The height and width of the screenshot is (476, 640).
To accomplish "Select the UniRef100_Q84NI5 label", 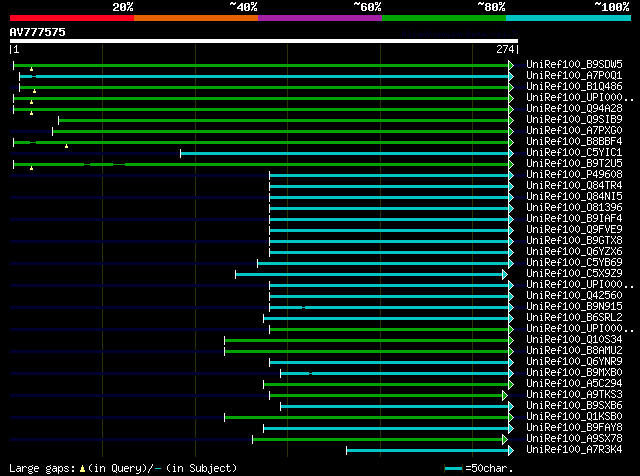I will 574,196.
